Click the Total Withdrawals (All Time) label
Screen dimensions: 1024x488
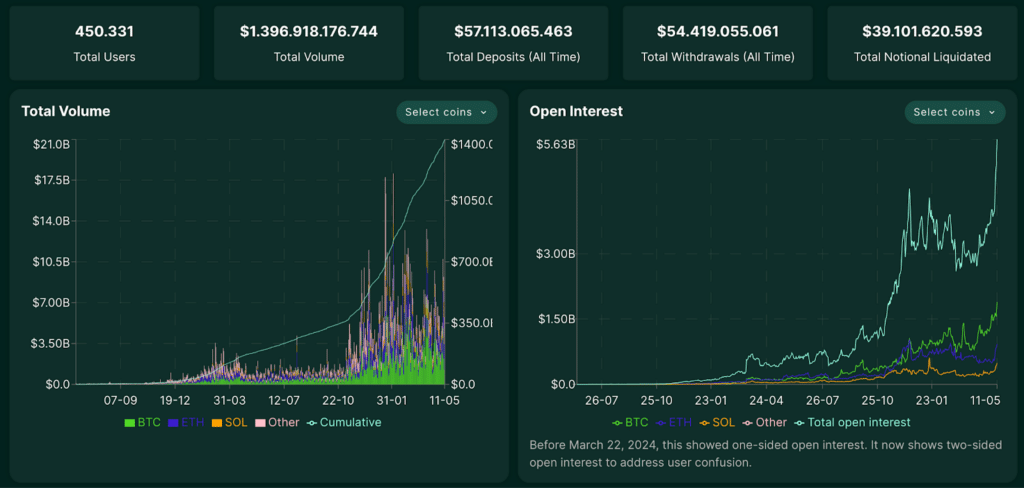[x=718, y=57]
